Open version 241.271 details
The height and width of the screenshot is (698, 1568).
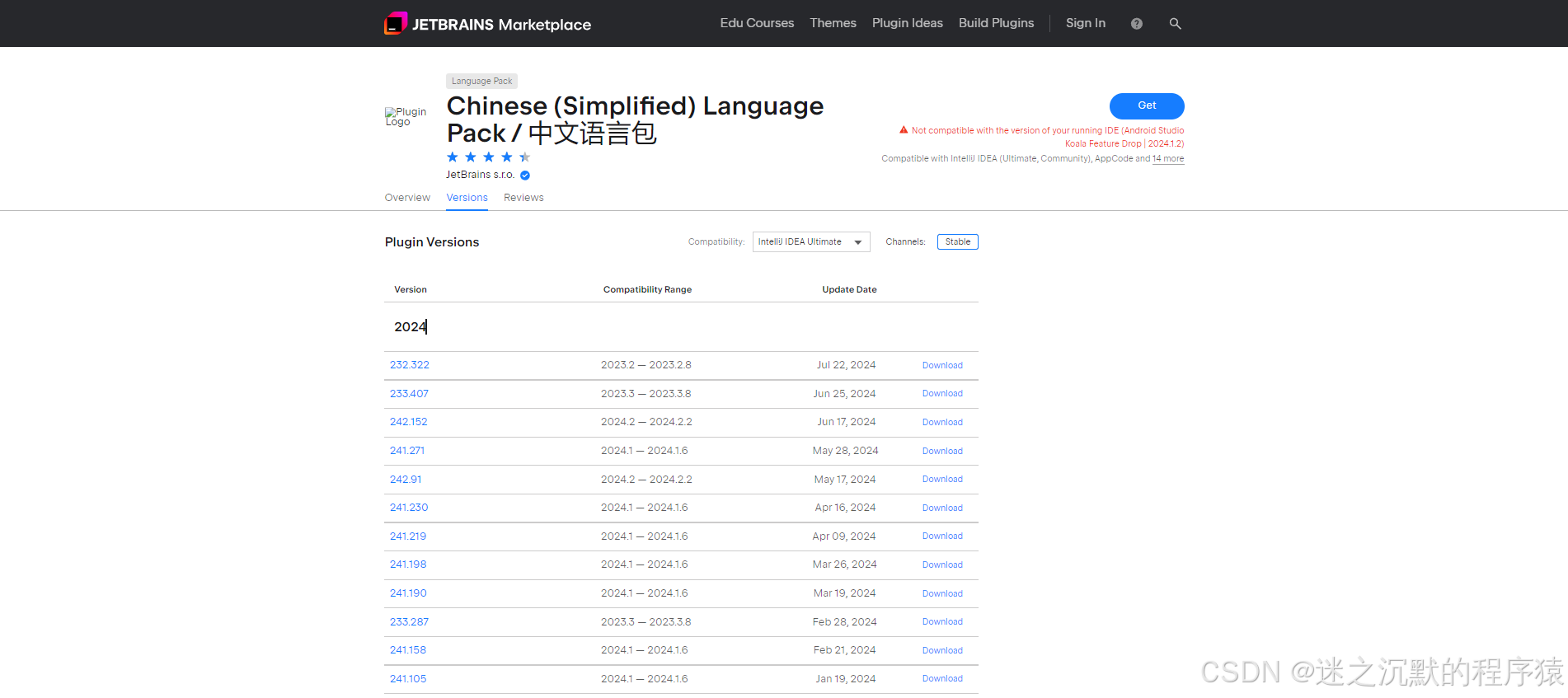(x=407, y=451)
